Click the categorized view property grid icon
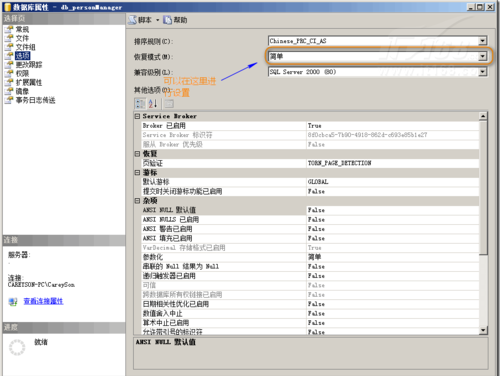Viewport: 500px width, 376px height. 140,104
